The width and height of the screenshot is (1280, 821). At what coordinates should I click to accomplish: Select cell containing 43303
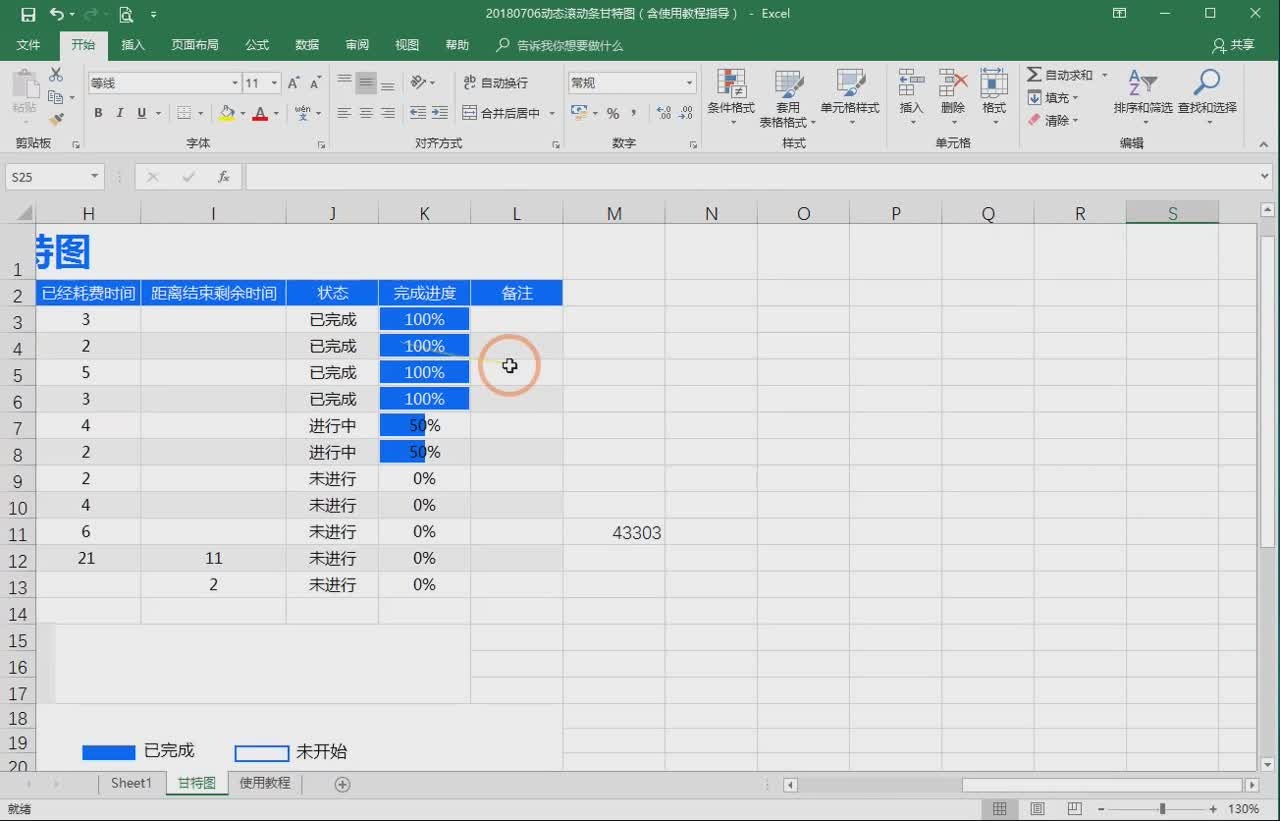point(614,533)
